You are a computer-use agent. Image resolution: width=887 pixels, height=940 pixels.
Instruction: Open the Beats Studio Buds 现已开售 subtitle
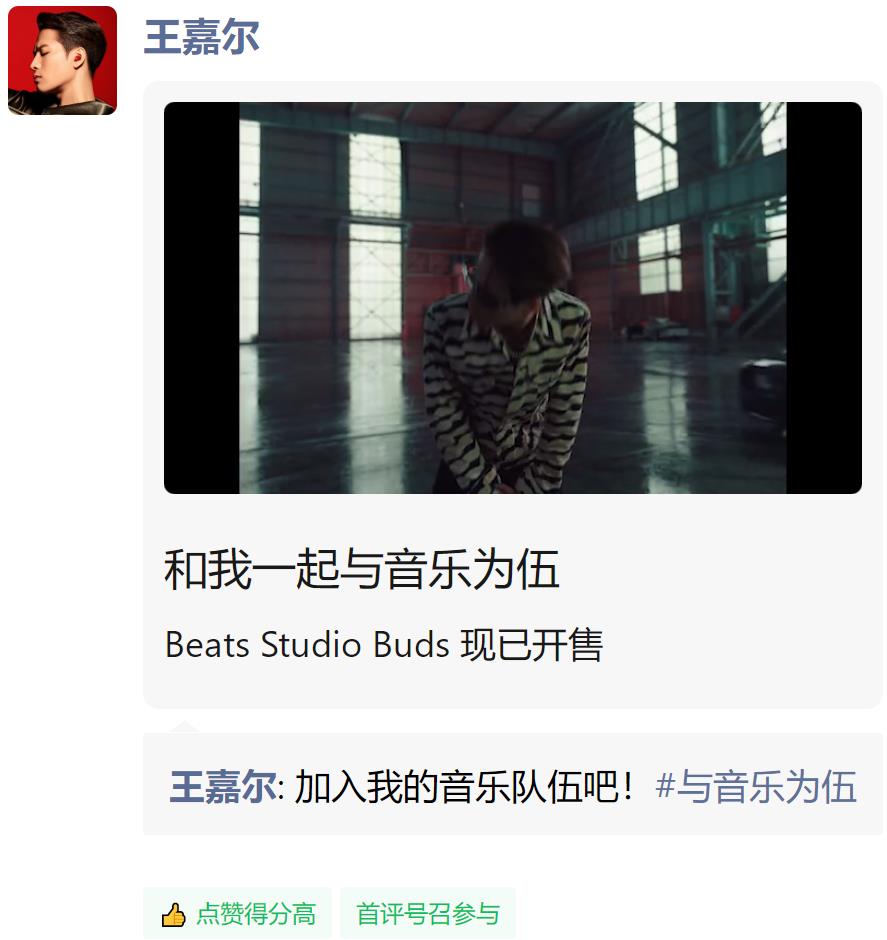(384, 645)
